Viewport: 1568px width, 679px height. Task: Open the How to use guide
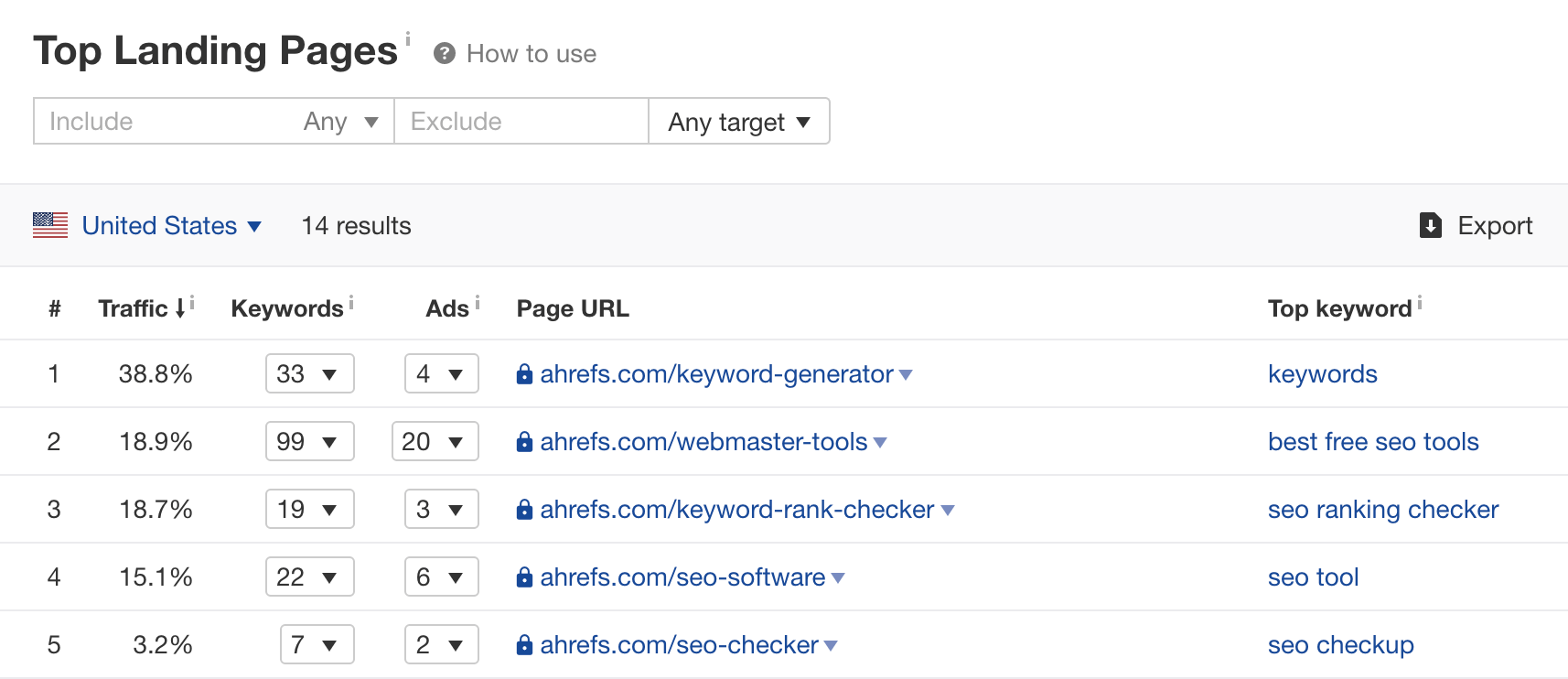coord(531,54)
